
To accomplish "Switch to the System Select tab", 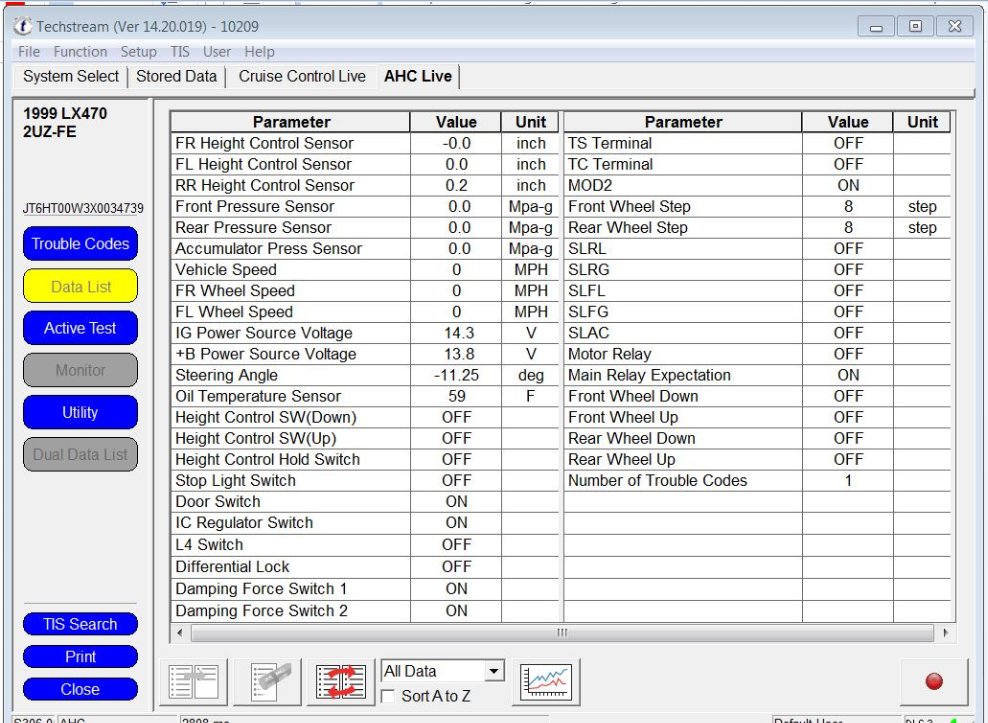I will (71, 76).
